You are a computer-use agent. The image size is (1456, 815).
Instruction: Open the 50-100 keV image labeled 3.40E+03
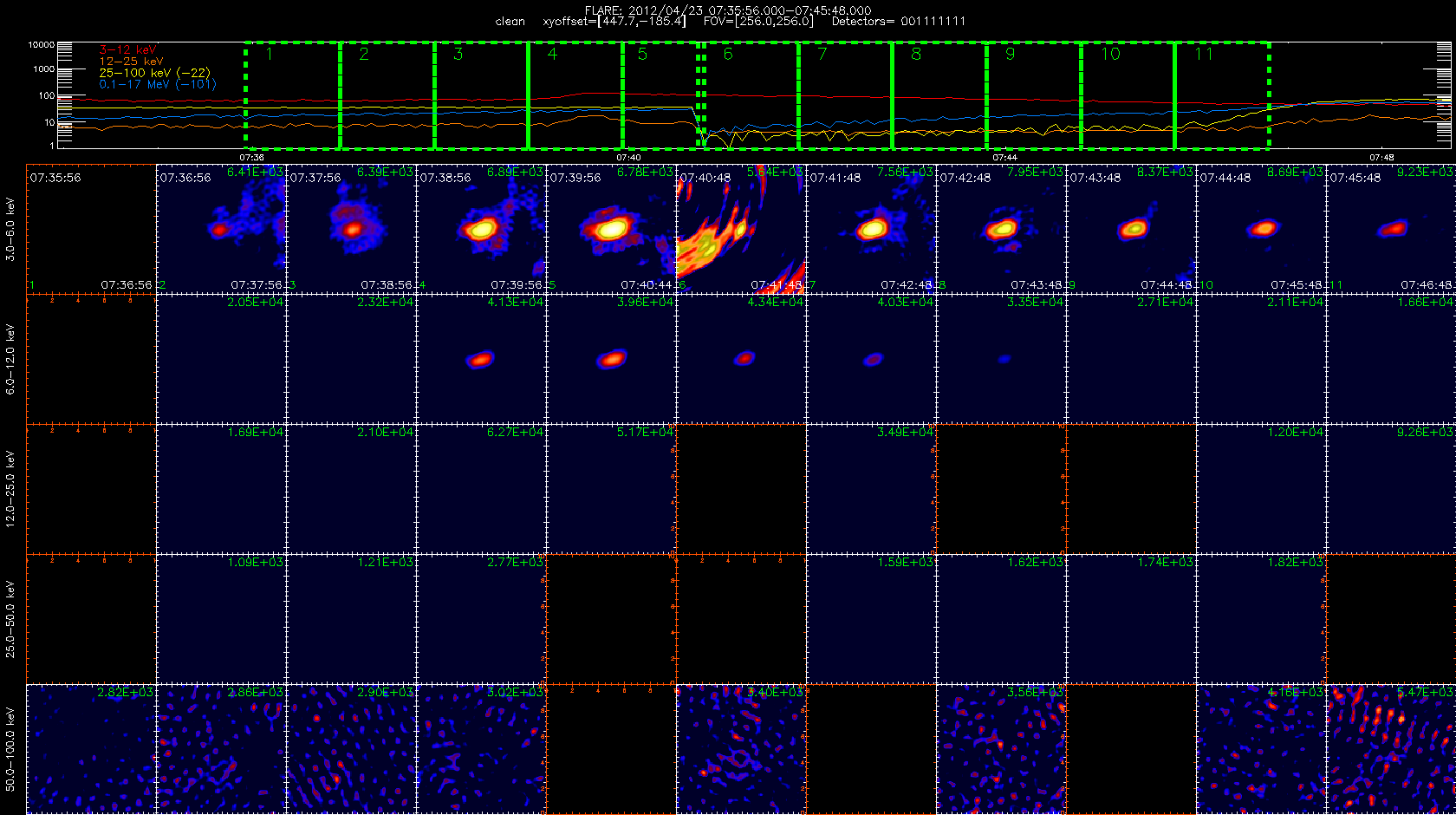(x=741, y=749)
